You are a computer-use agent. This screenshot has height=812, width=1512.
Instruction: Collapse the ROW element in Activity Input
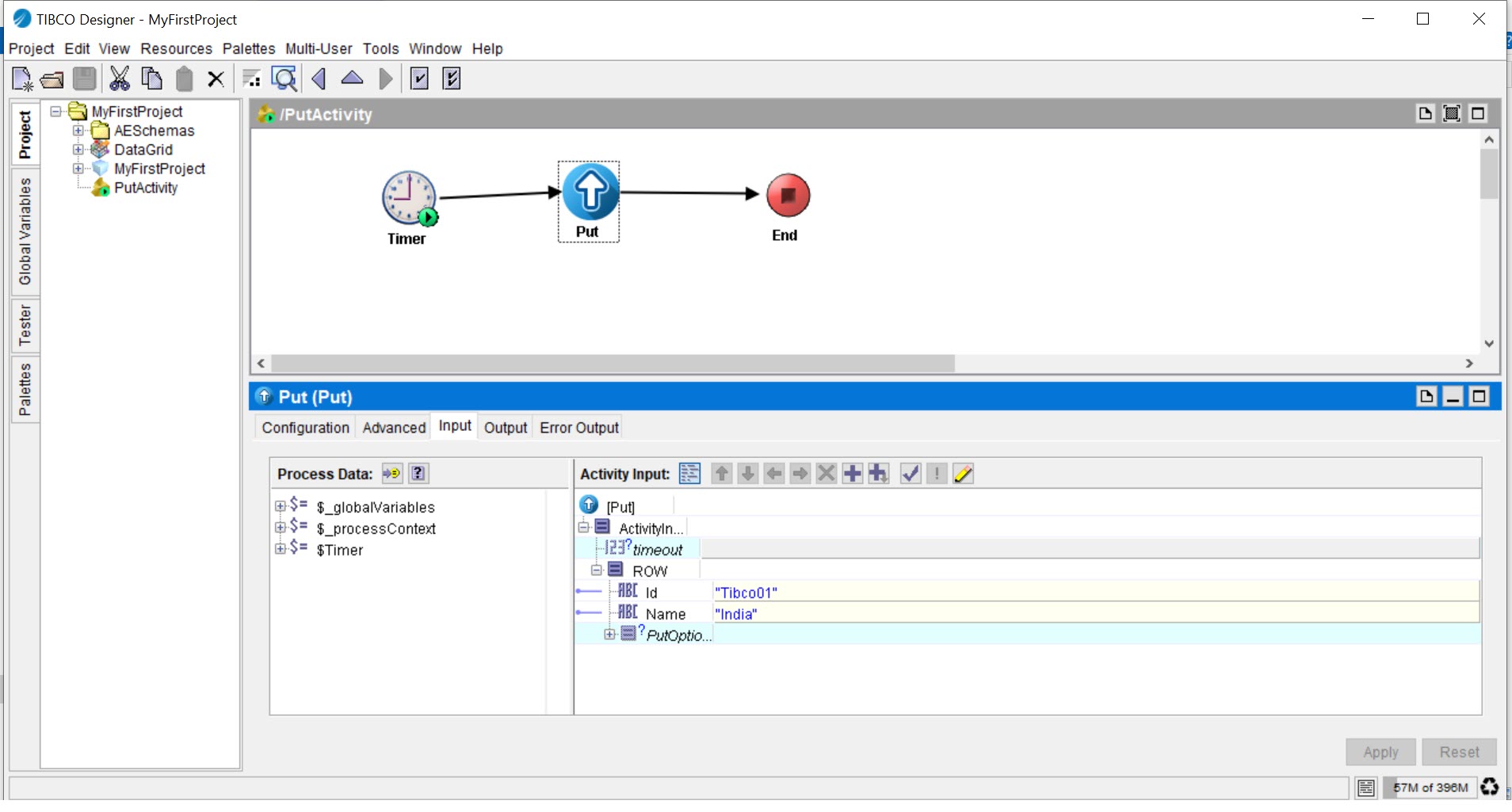[597, 570]
